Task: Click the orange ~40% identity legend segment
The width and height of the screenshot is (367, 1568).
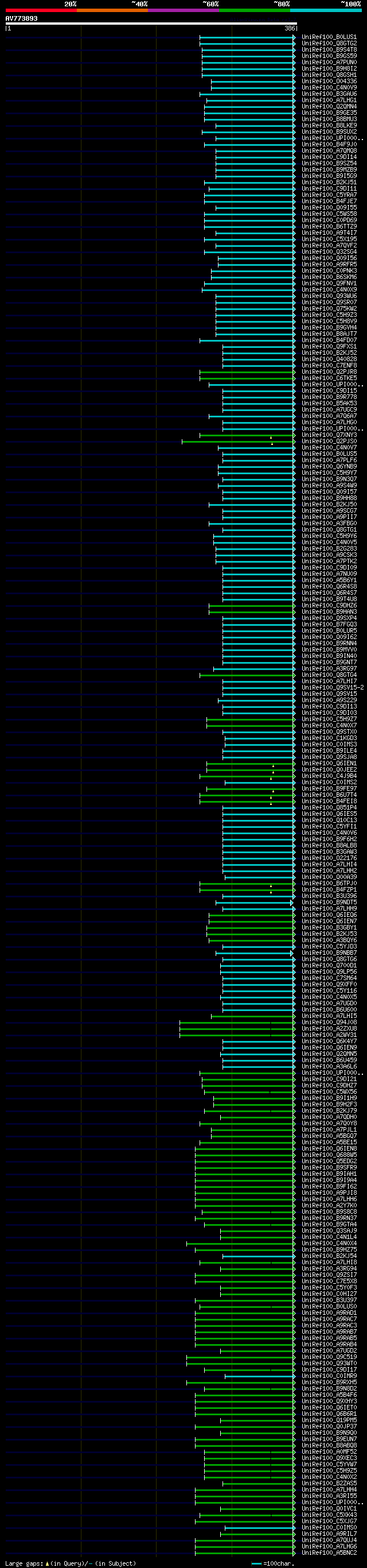Action: tap(112, 10)
